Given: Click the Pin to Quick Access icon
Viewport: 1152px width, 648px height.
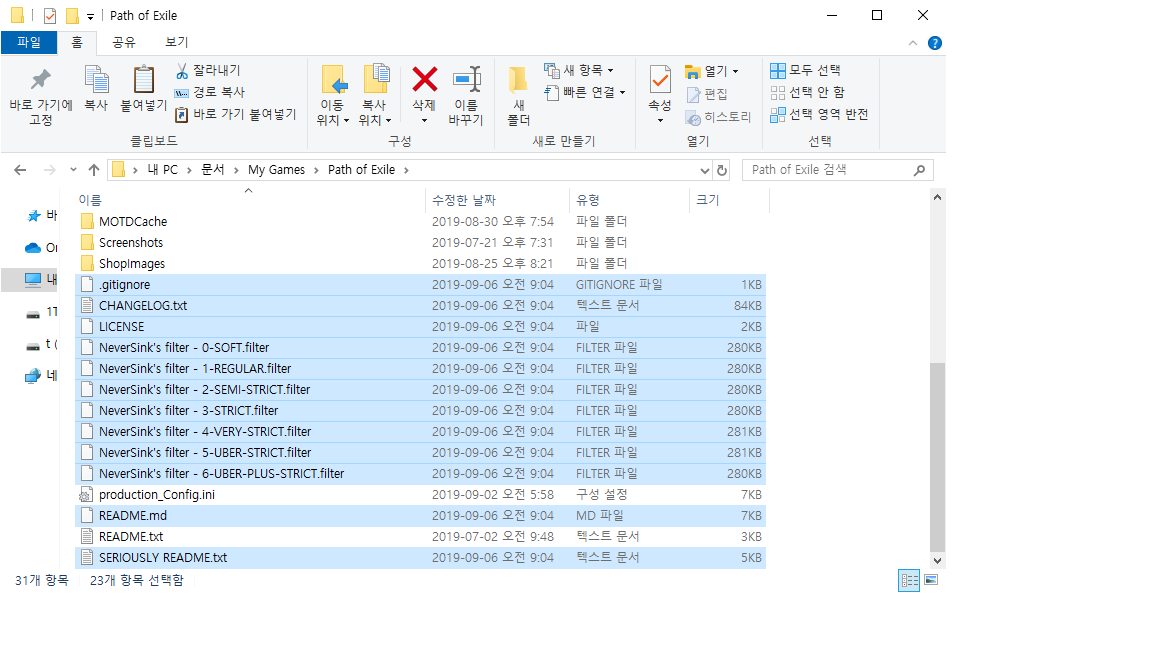Looking at the screenshot, I should point(40,79).
